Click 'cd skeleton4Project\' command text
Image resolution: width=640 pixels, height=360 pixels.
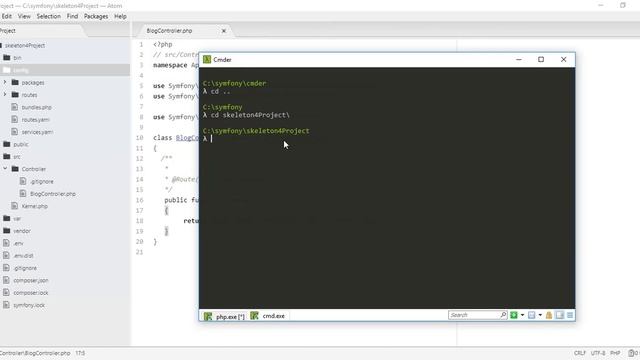tap(250, 115)
